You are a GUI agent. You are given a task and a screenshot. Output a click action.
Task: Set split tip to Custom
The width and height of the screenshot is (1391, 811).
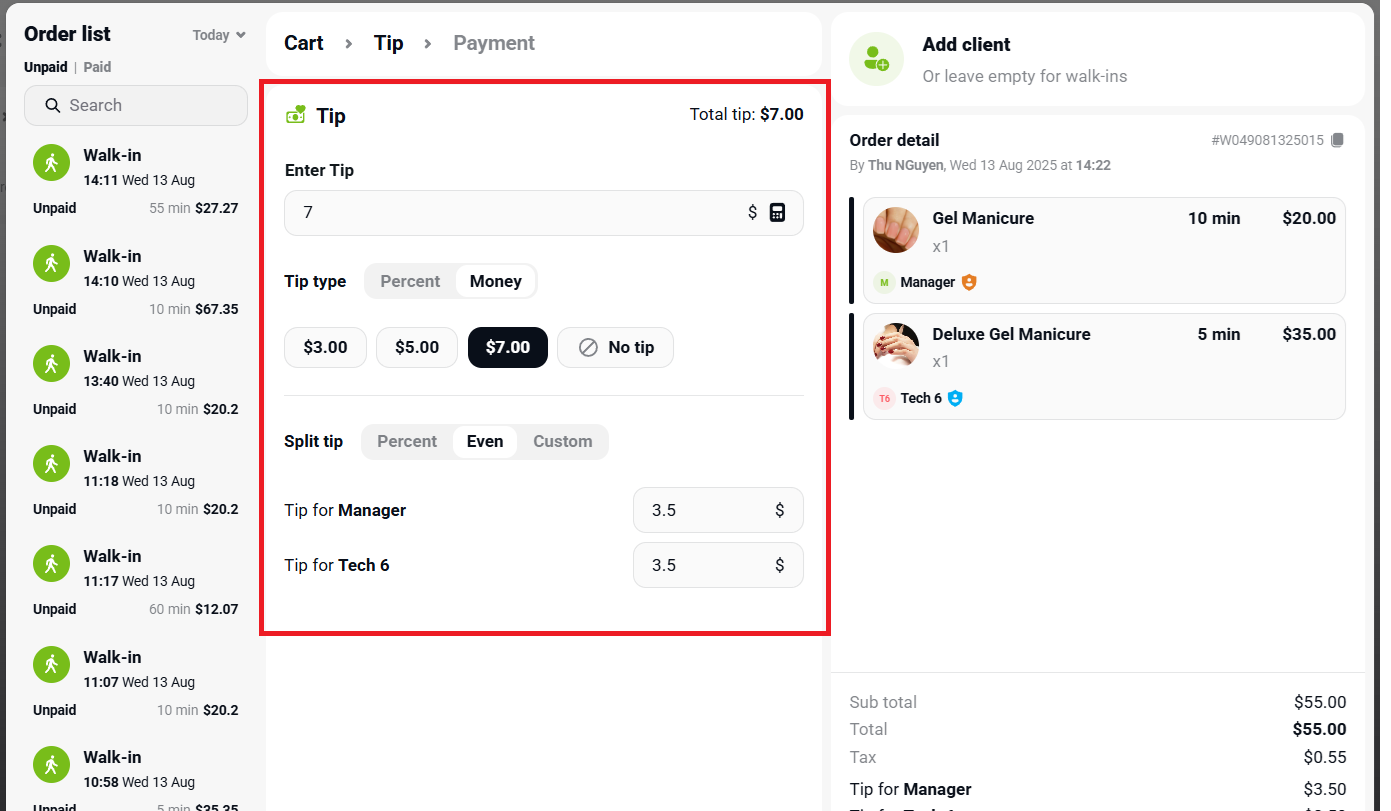(562, 441)
